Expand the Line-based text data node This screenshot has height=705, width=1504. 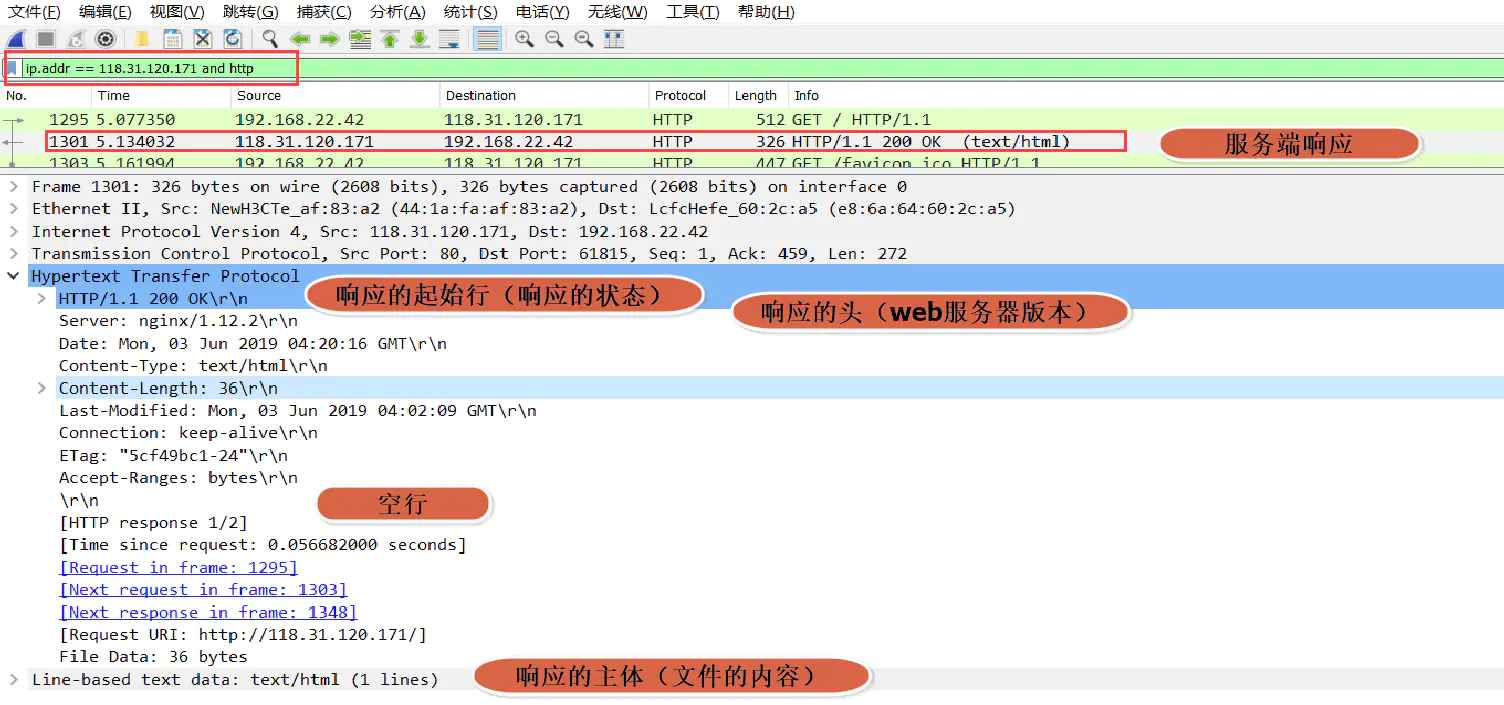pos(13,679)
